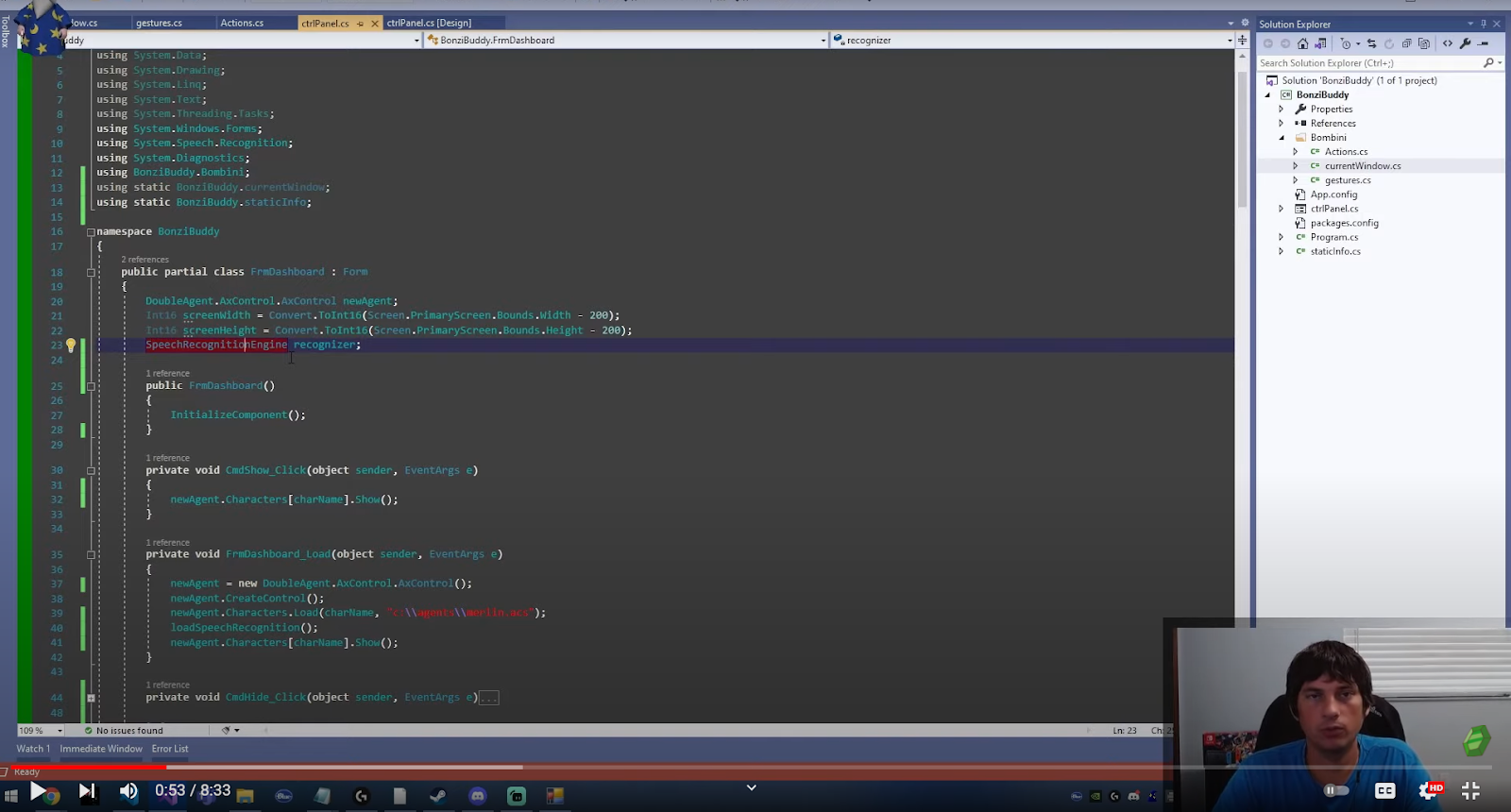Sync Solution Explorer with active document
Viewport: 1511px width, 812px height.
coord(1372,43)
